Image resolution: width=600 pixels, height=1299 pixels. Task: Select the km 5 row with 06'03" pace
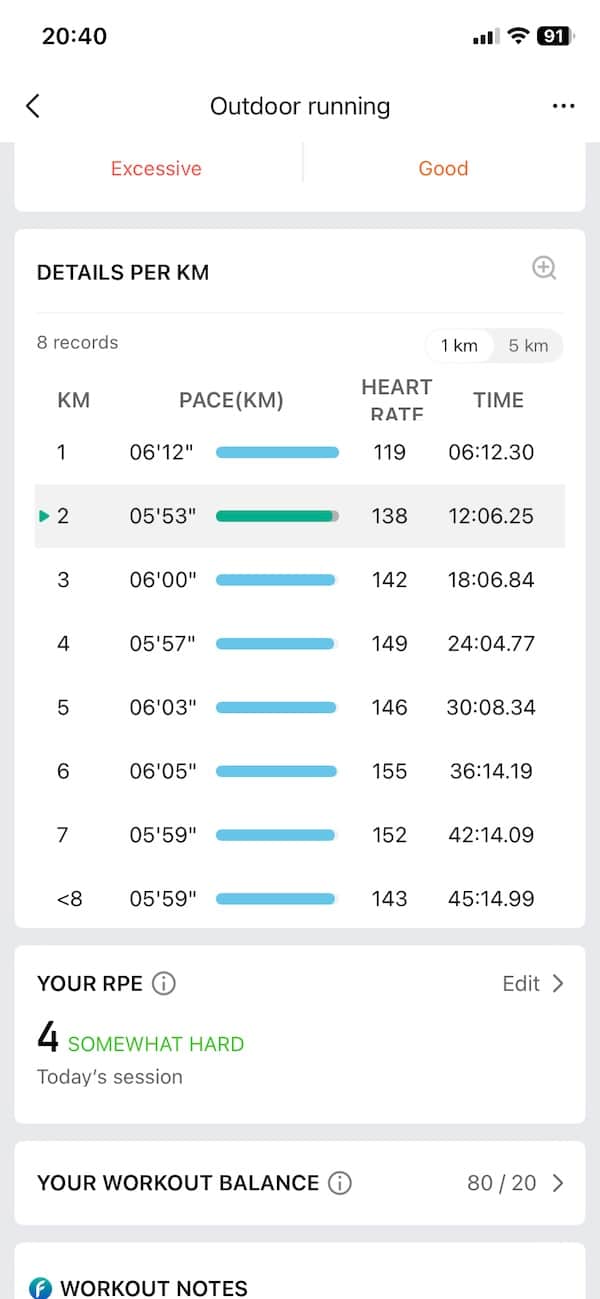(300, 707)
